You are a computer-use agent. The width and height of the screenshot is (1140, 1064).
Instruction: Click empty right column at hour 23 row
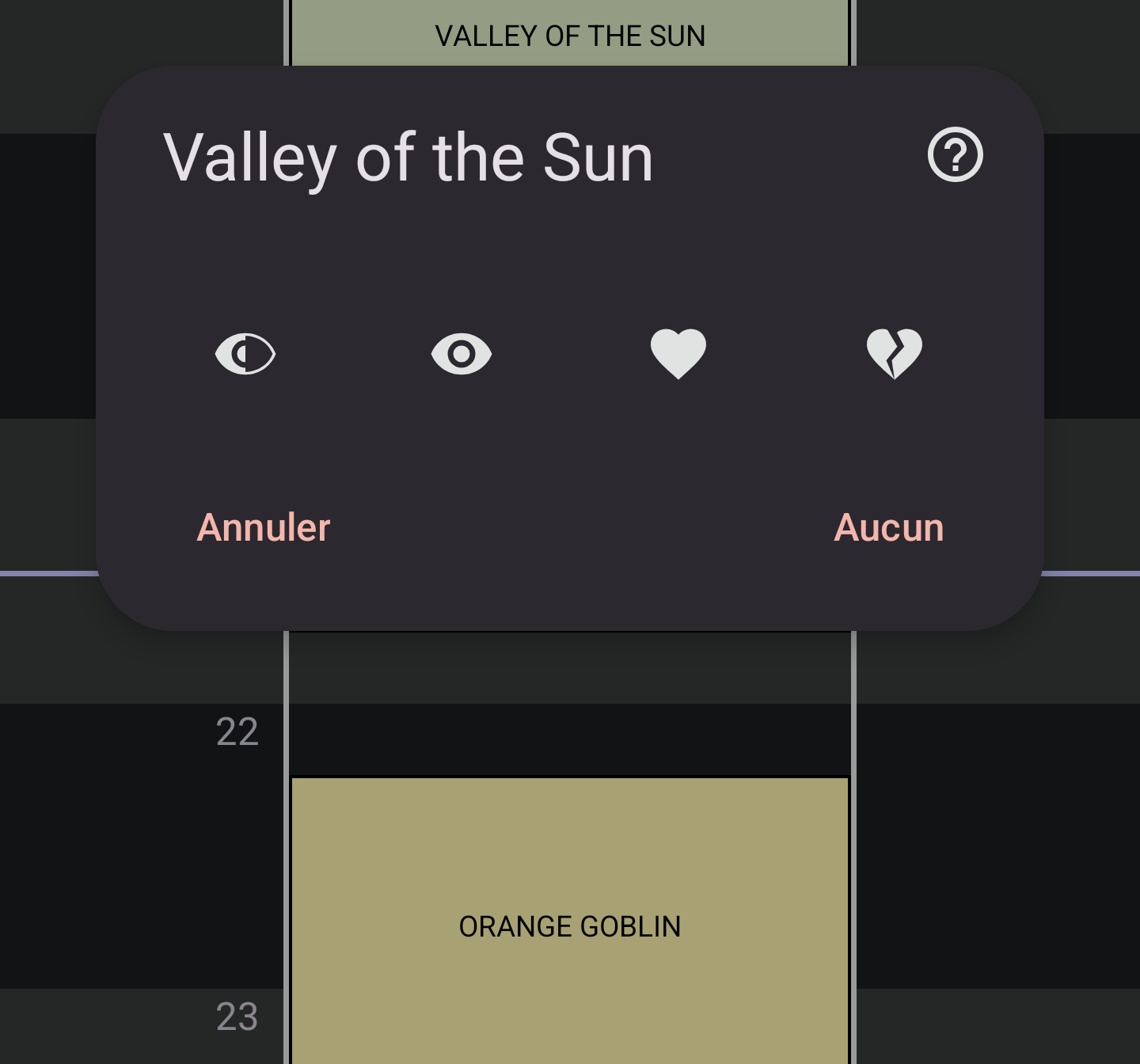997,1026
